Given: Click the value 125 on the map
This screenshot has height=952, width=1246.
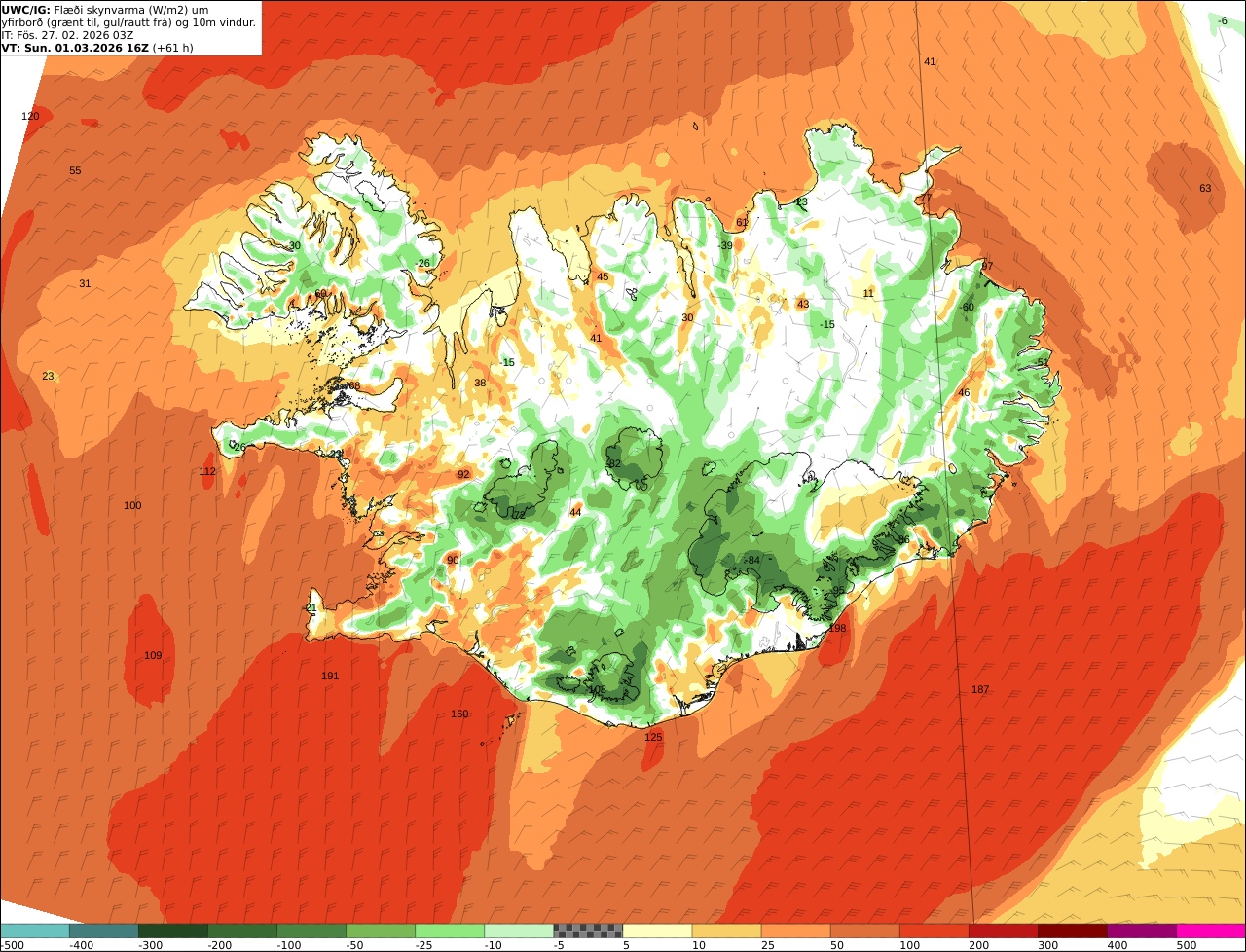Looking at the screenshot, I should click(x=653, y=737).
